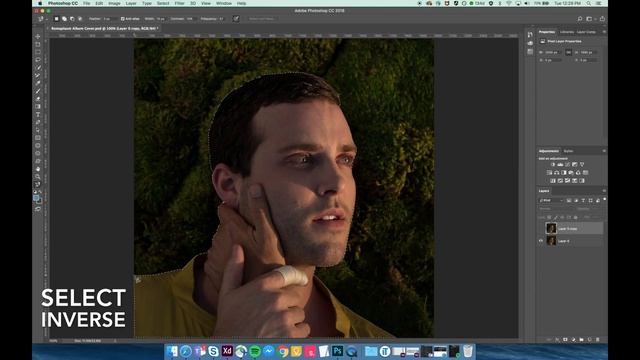Screen dimensions: 640x360
Task: Add a Hue/Saturation adjustment
Action: coord(549,173)
